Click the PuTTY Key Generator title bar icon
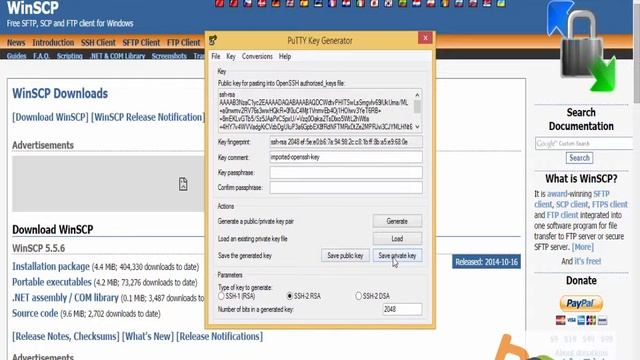This screenshot has height=360, width=640. (x=213, y=40)
